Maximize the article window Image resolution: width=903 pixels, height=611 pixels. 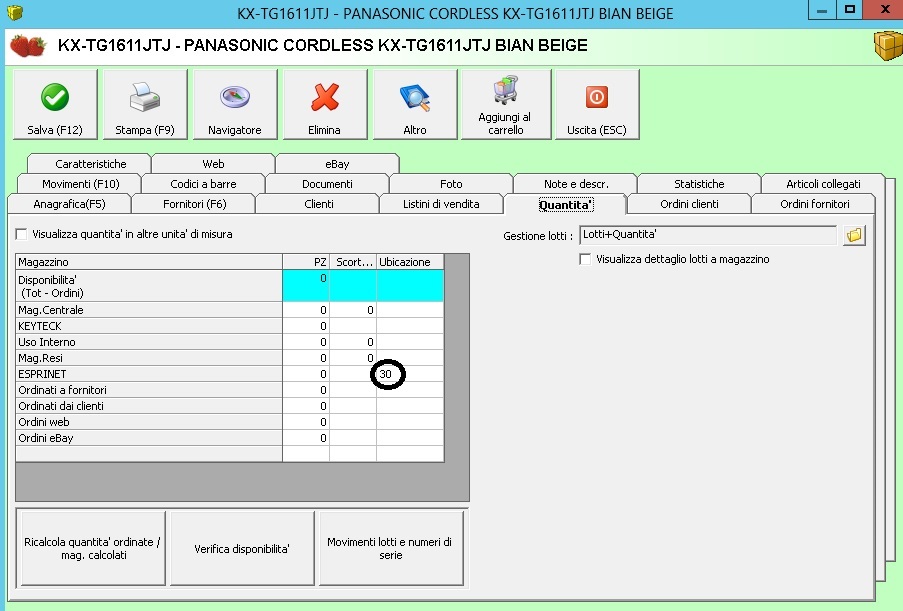coord(849,10)
